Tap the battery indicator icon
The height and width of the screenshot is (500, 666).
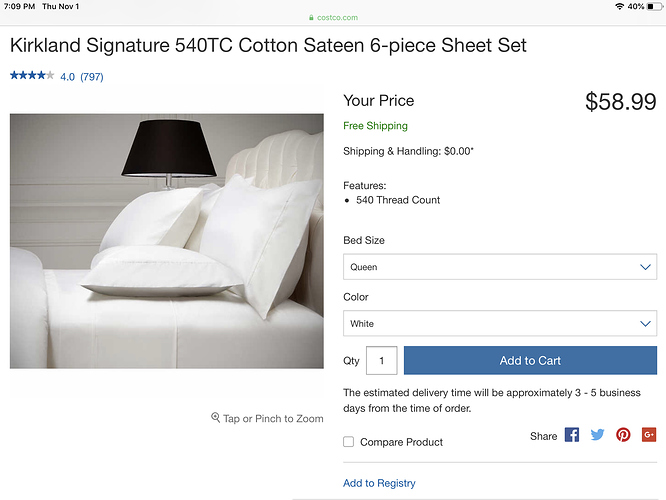click(655, 7)
